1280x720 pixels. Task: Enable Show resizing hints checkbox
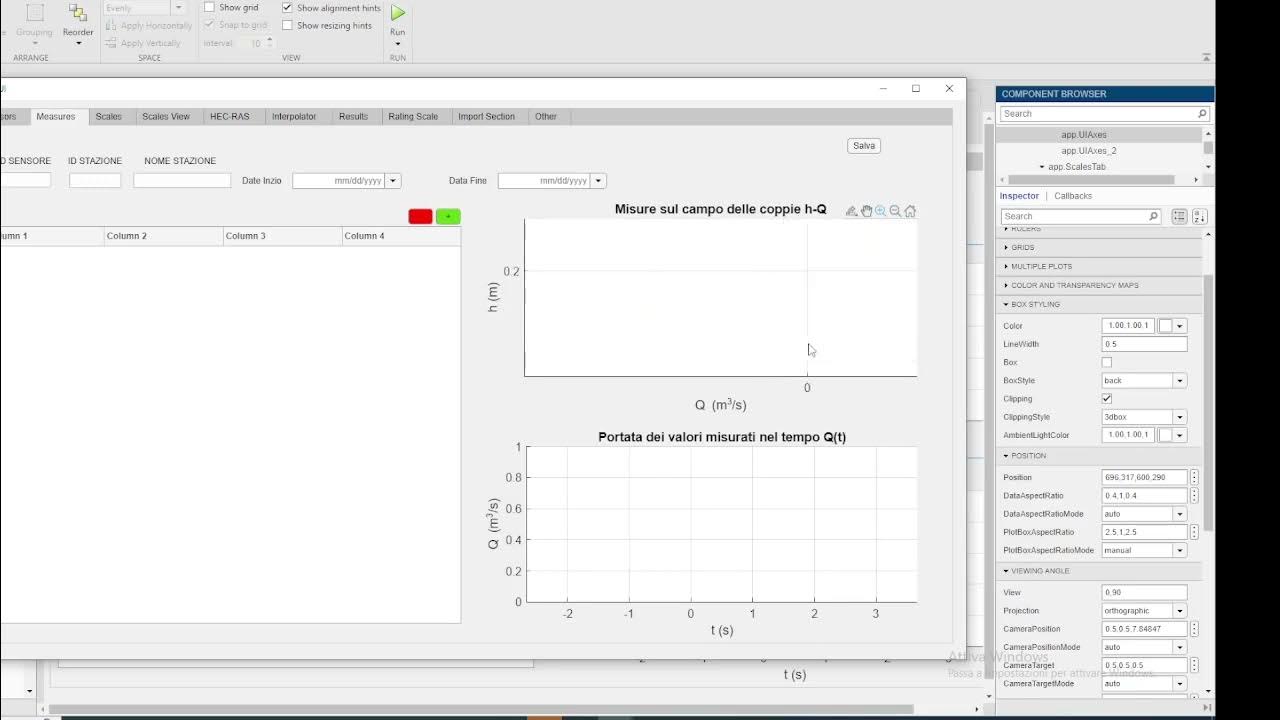(287, 25)
